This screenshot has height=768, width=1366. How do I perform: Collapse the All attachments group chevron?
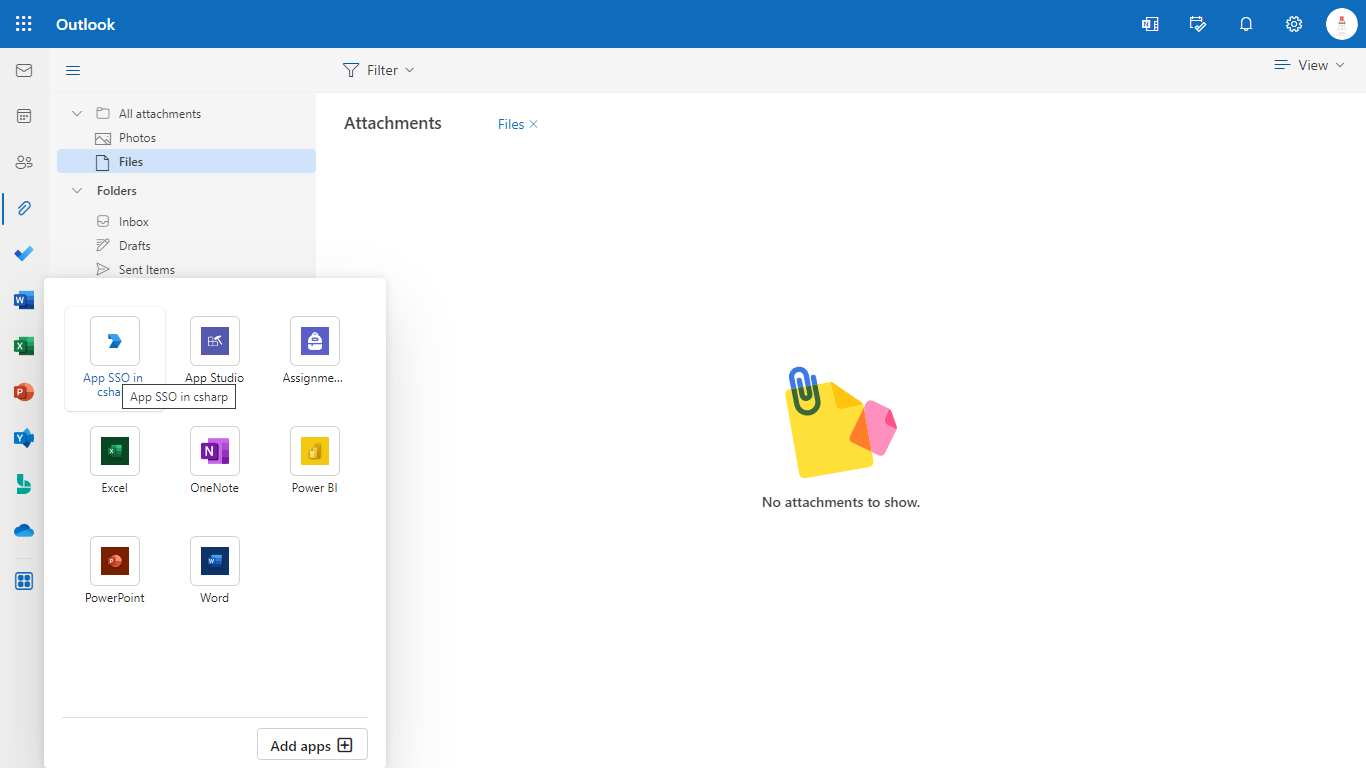click(x=77, y=113)
